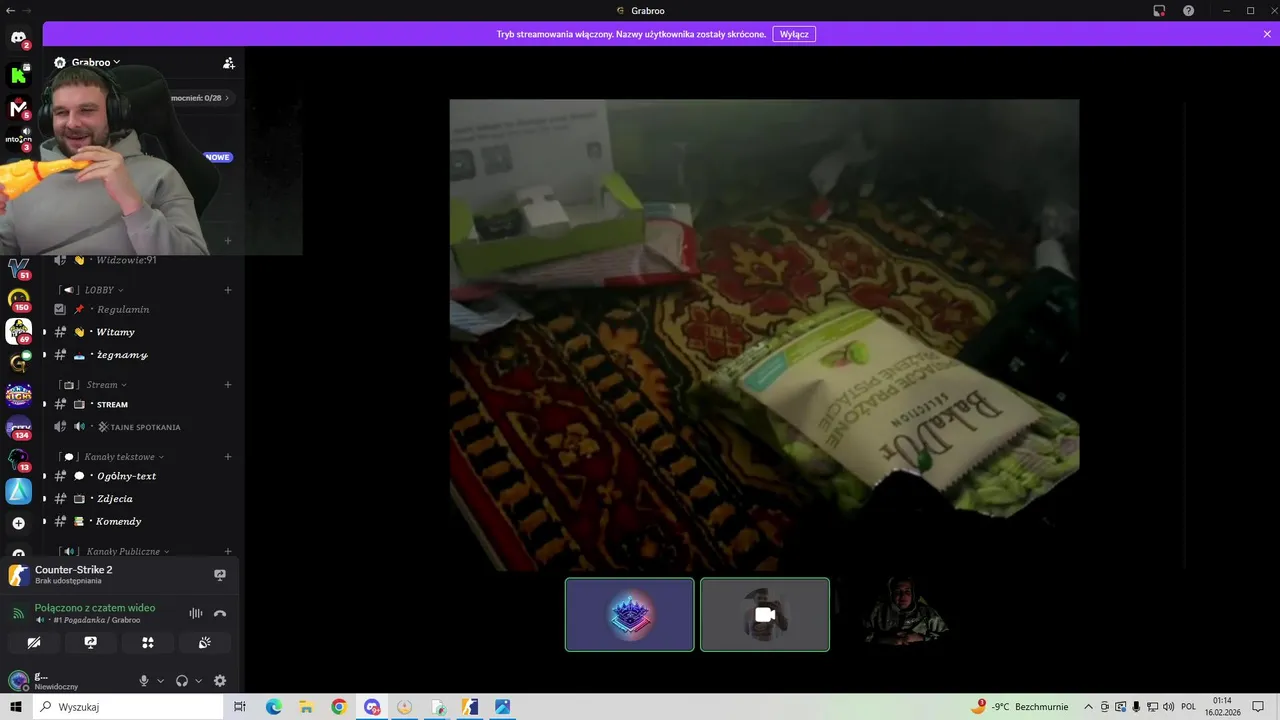Collapse the Kanały Publiczne category
The width and height of the screenshot is (1280, 720).
(122, 551)
